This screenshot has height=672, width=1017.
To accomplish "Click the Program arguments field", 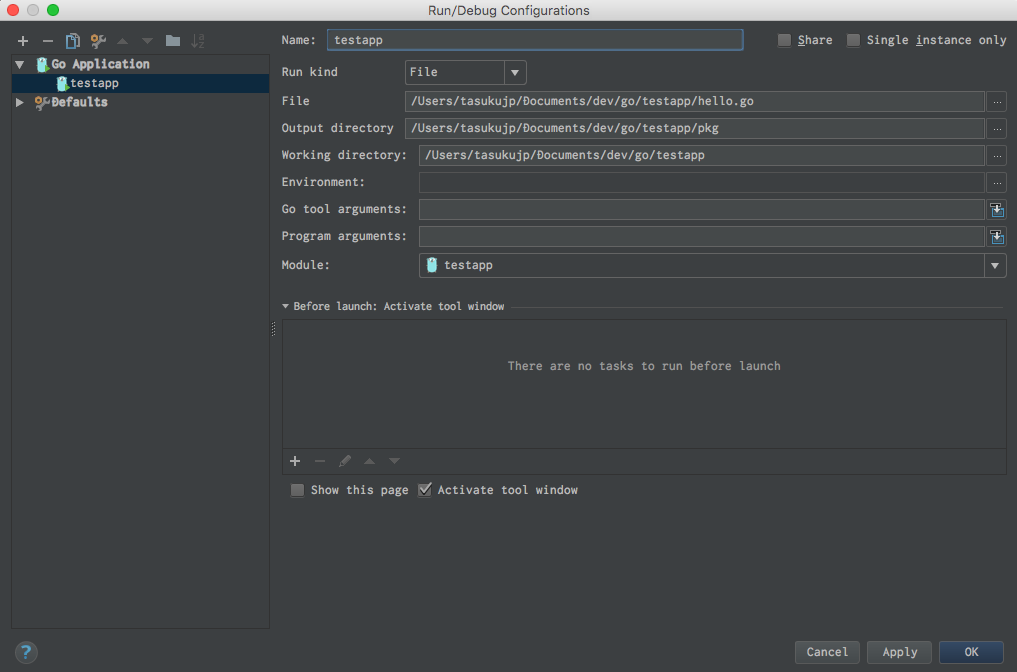I will click(702, 237).
